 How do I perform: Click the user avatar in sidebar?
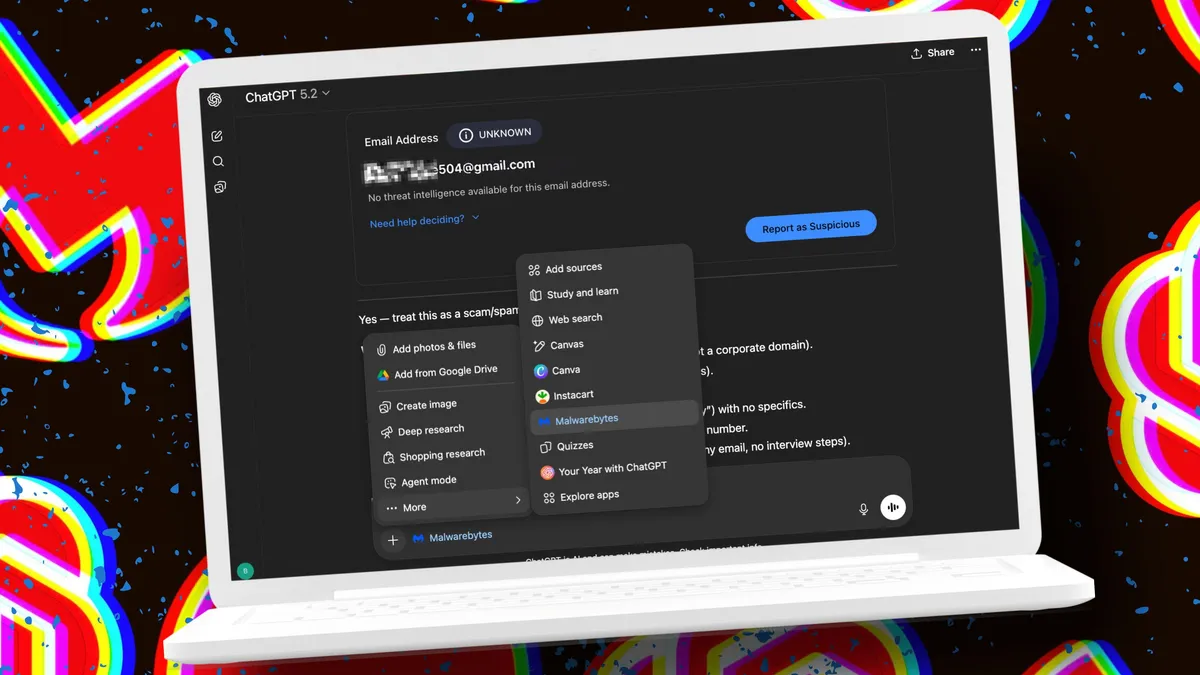point(245,571)
